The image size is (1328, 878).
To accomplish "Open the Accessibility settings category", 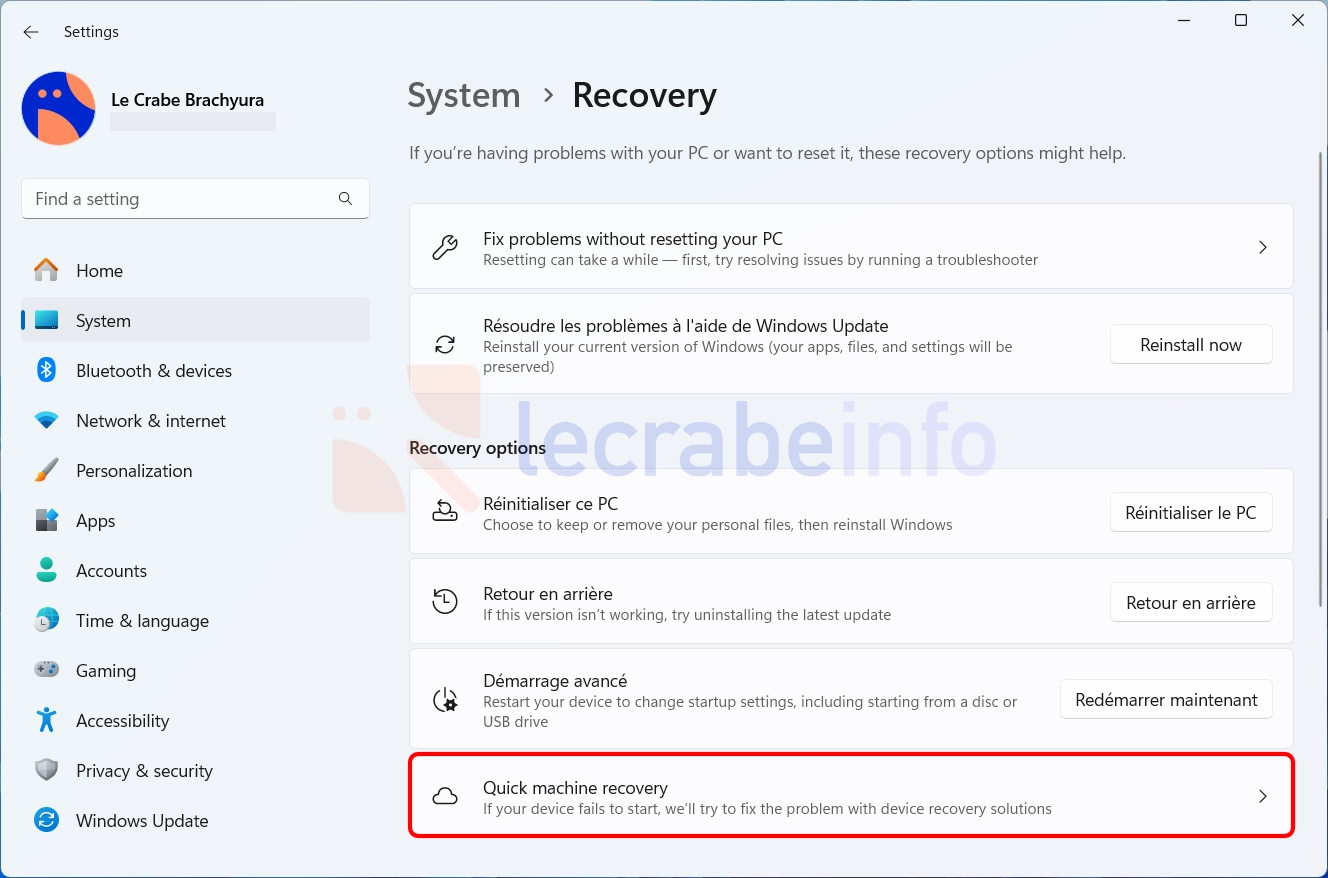I will 195,720.
